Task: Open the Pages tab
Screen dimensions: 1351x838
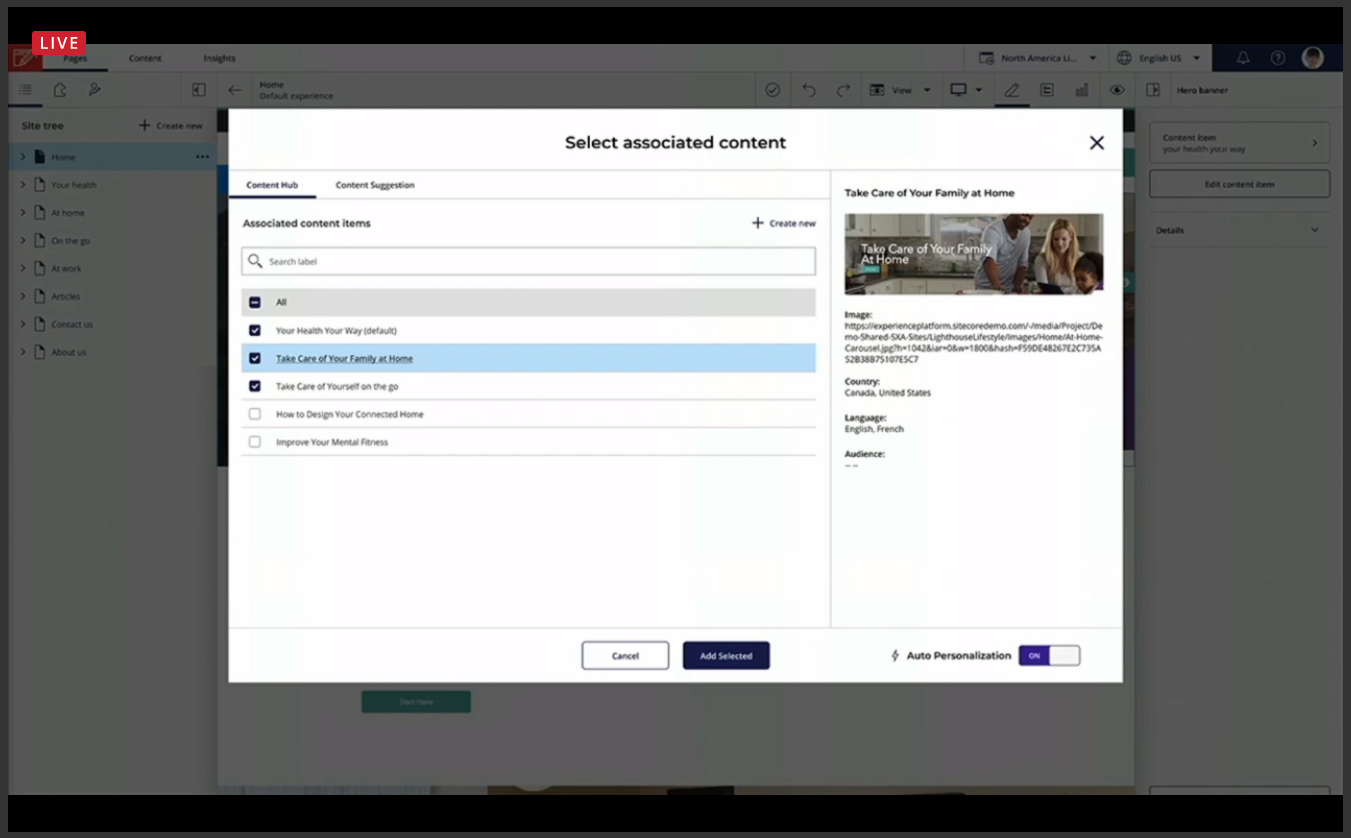Action: 75,59
